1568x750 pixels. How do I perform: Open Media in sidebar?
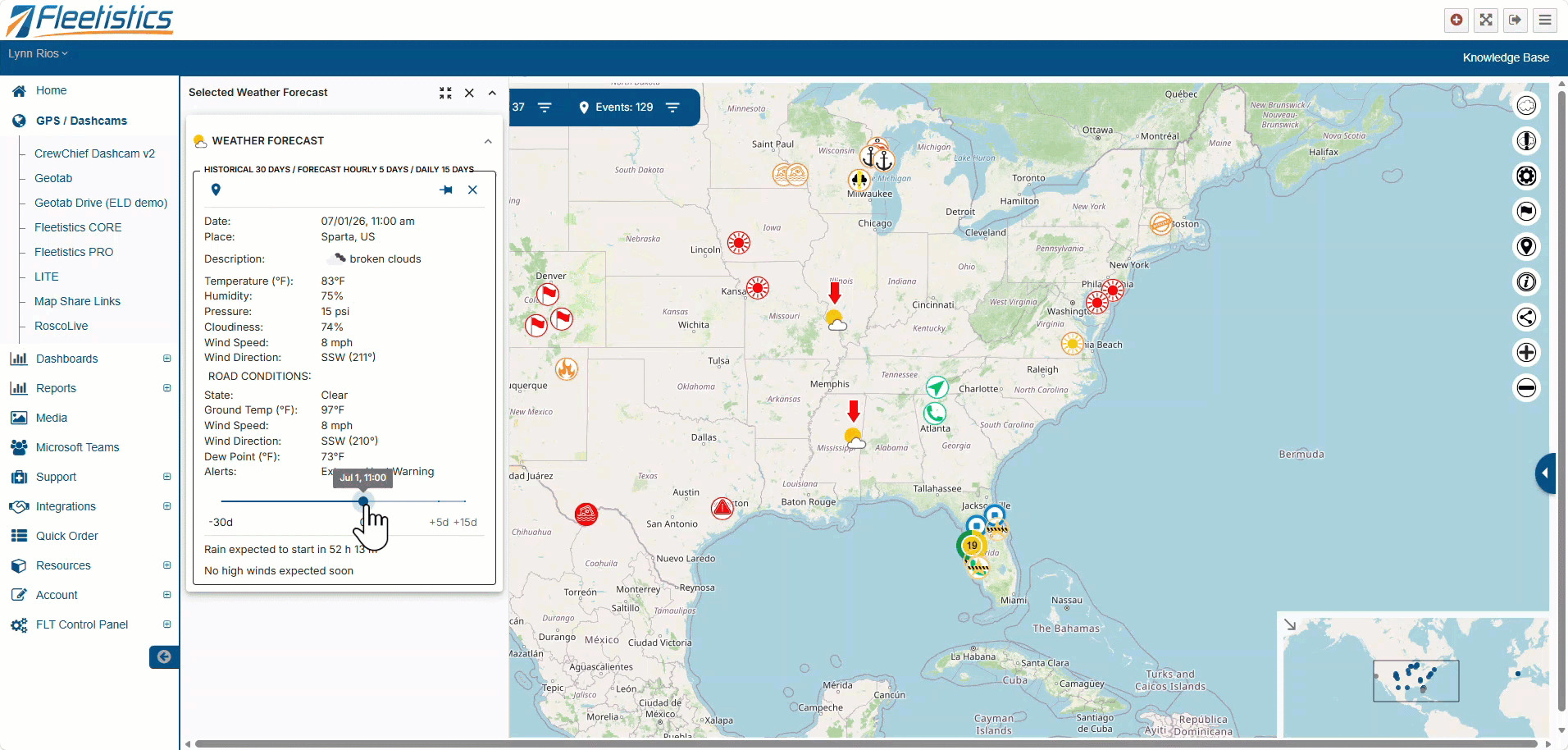tap(51, 418)
